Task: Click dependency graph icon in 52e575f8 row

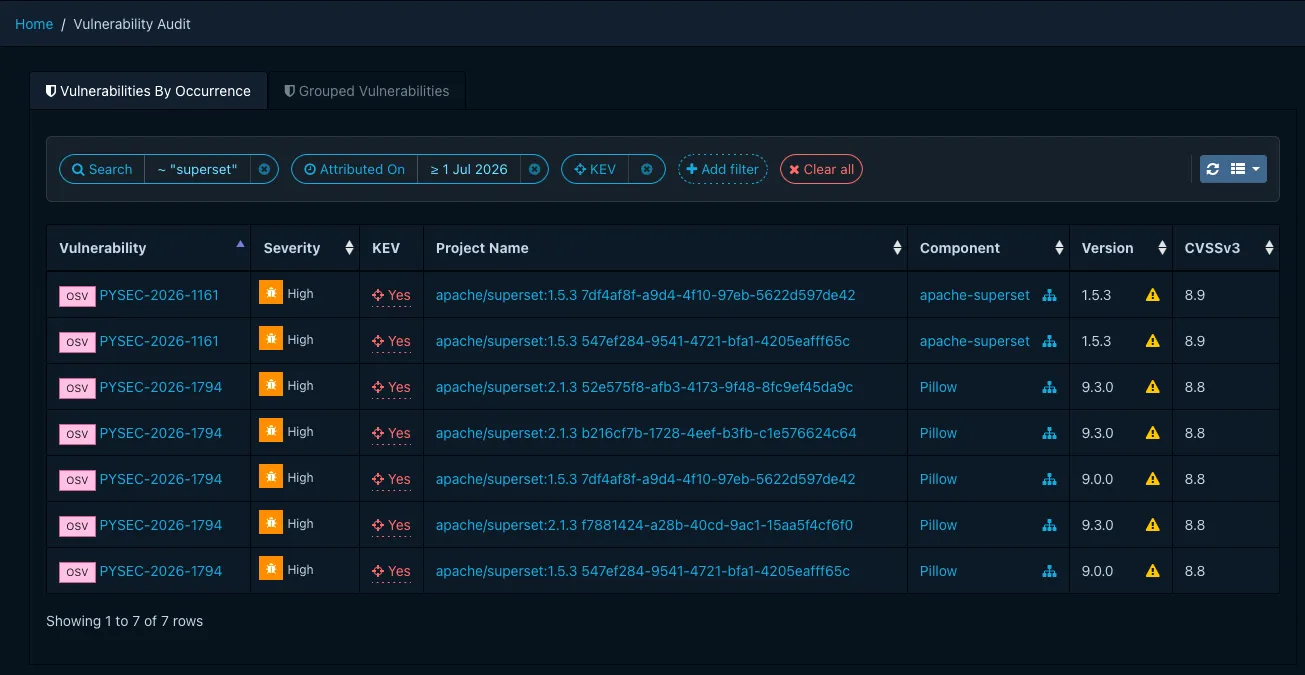Action: tap(1049, 387)
